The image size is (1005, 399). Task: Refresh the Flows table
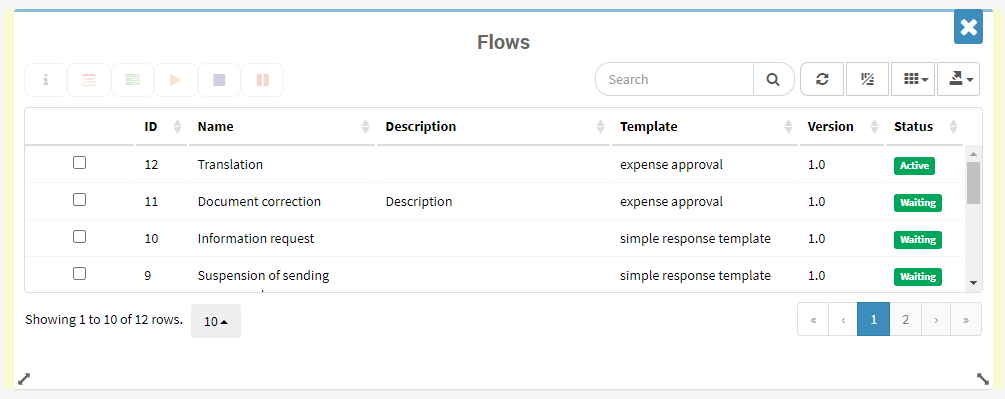pyautogui.click(x=822, y=79)
